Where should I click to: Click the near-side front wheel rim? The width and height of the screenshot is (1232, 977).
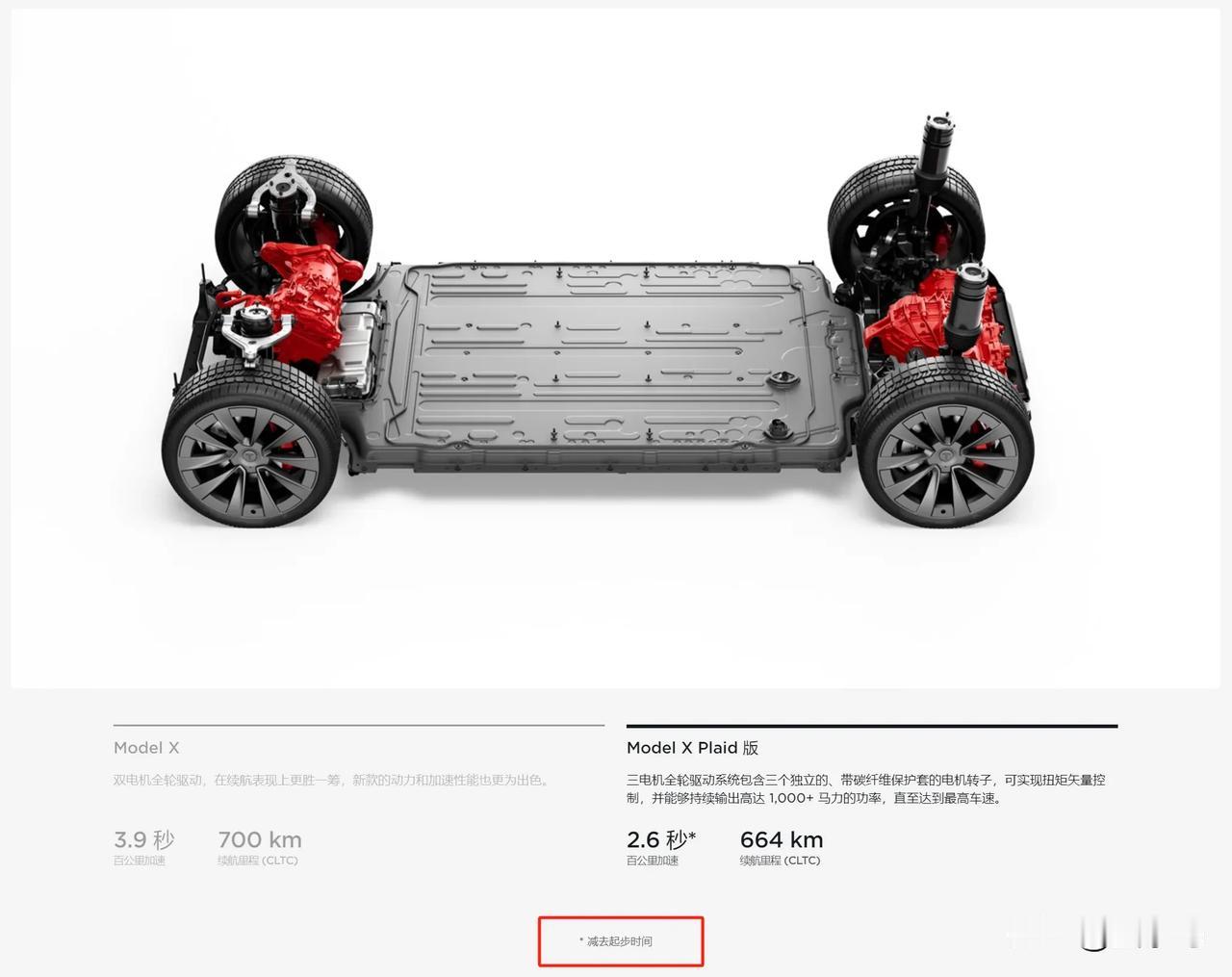pos(248,465)
